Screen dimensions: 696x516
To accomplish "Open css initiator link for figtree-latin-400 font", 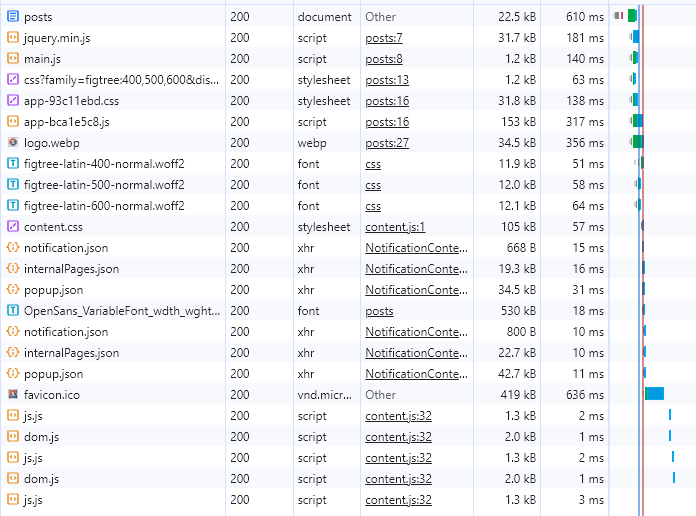I will 373,164.
